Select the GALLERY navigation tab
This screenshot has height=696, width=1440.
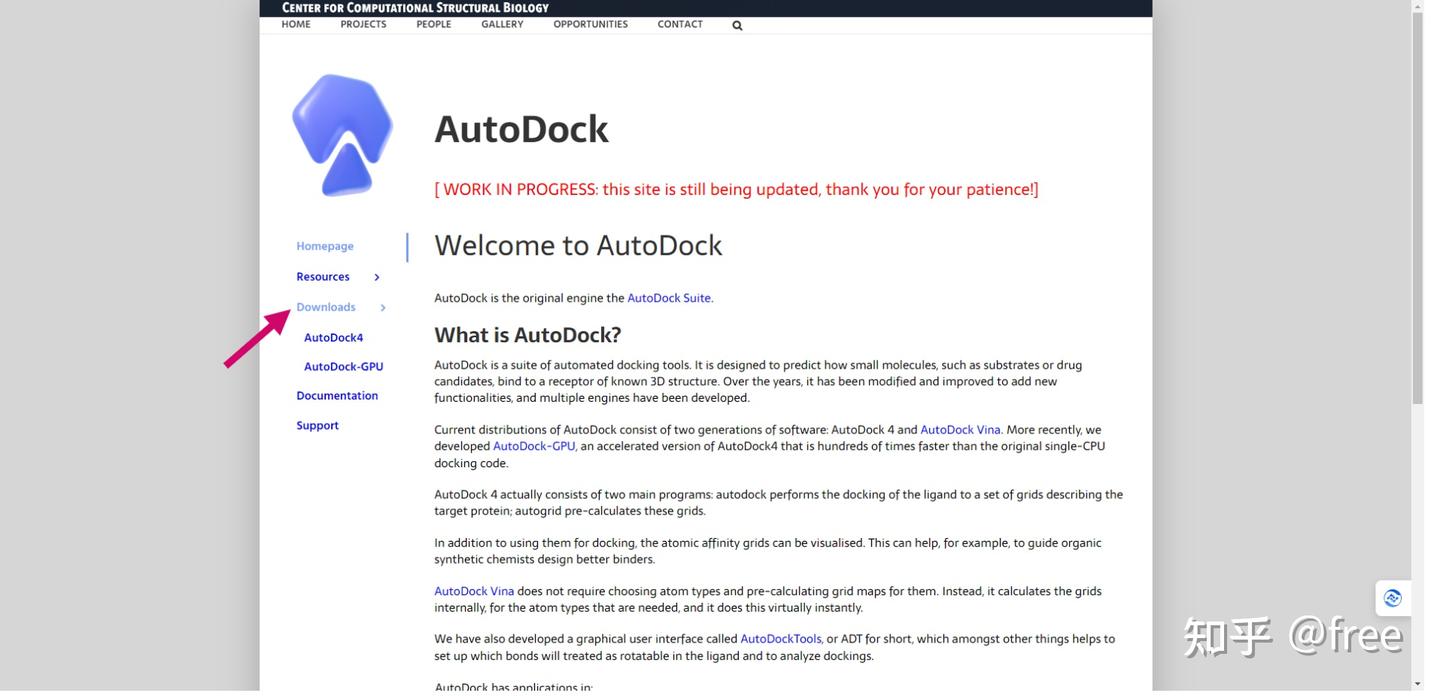pyautogui.click(x=501, y=24)
